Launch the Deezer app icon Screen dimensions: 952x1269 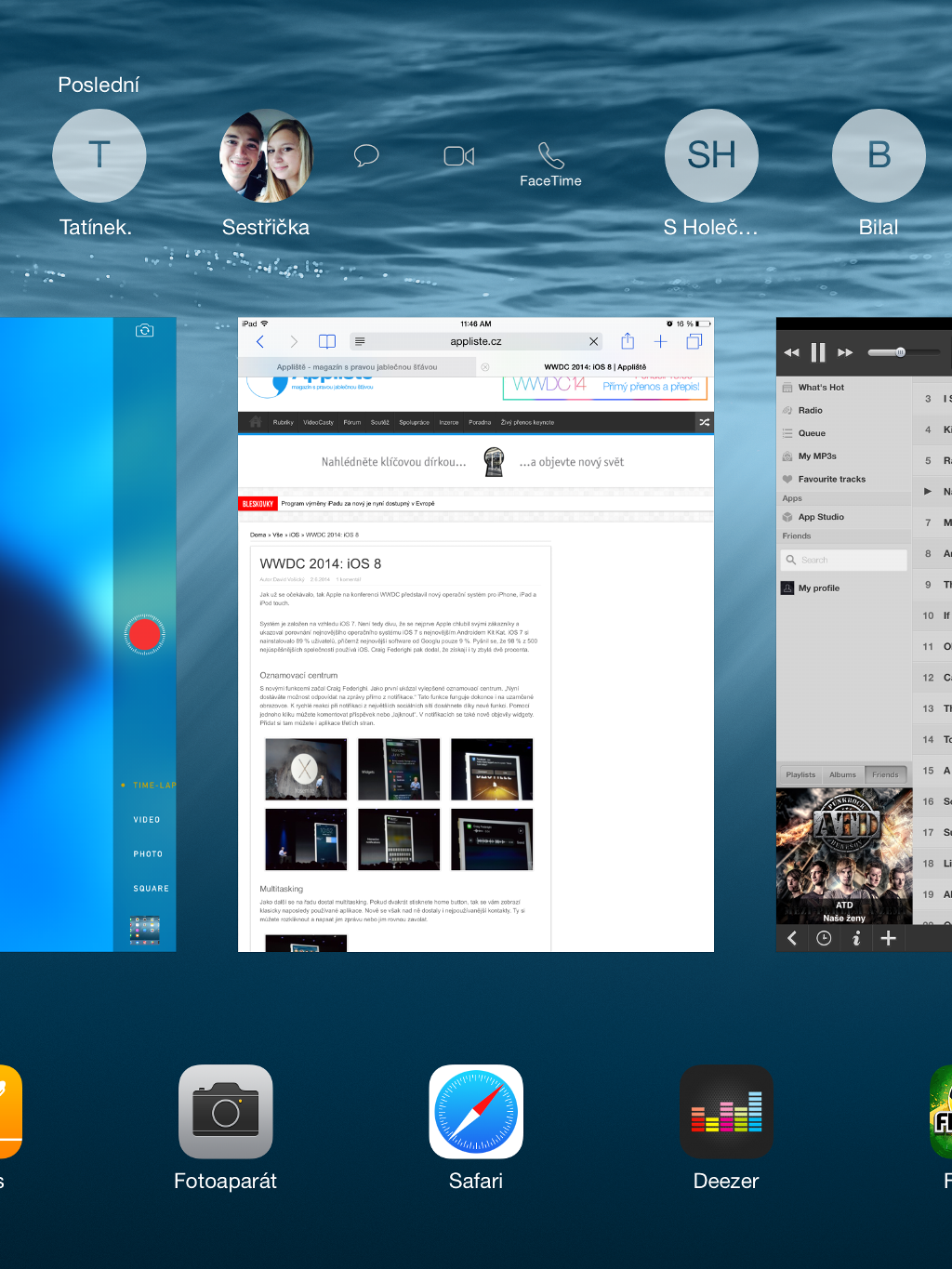(x=726, y=1111)
